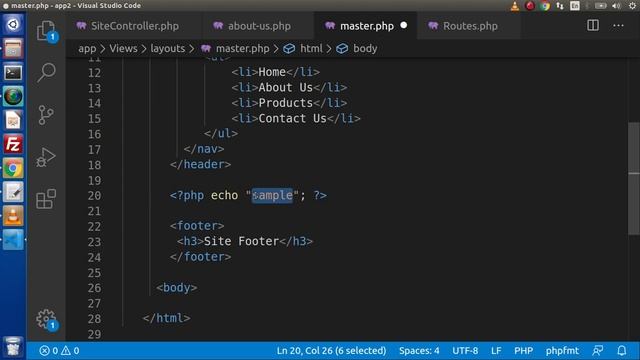Screen dimensions: 640x360
Task: Open the document viewer dock icon
Action: [13, 120]
